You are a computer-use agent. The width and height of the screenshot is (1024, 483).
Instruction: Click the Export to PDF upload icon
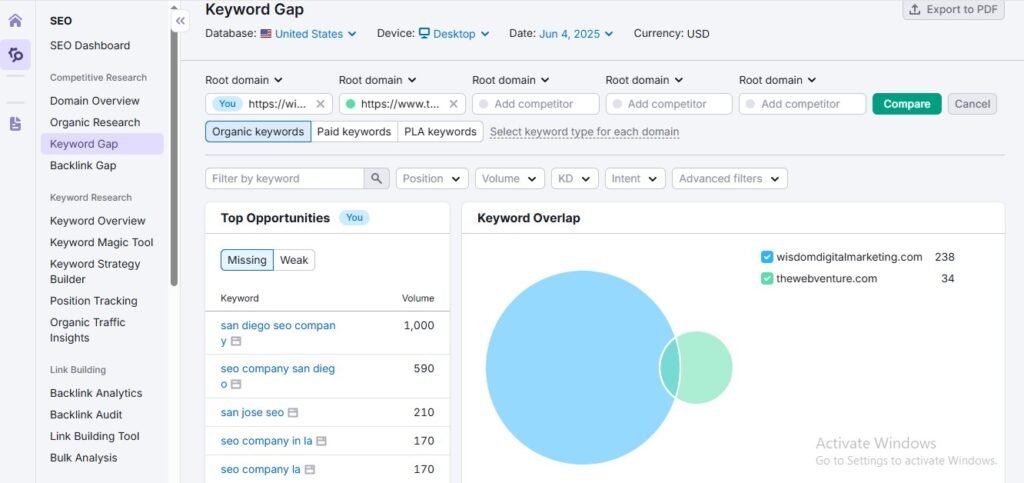[x=915, y=9]
